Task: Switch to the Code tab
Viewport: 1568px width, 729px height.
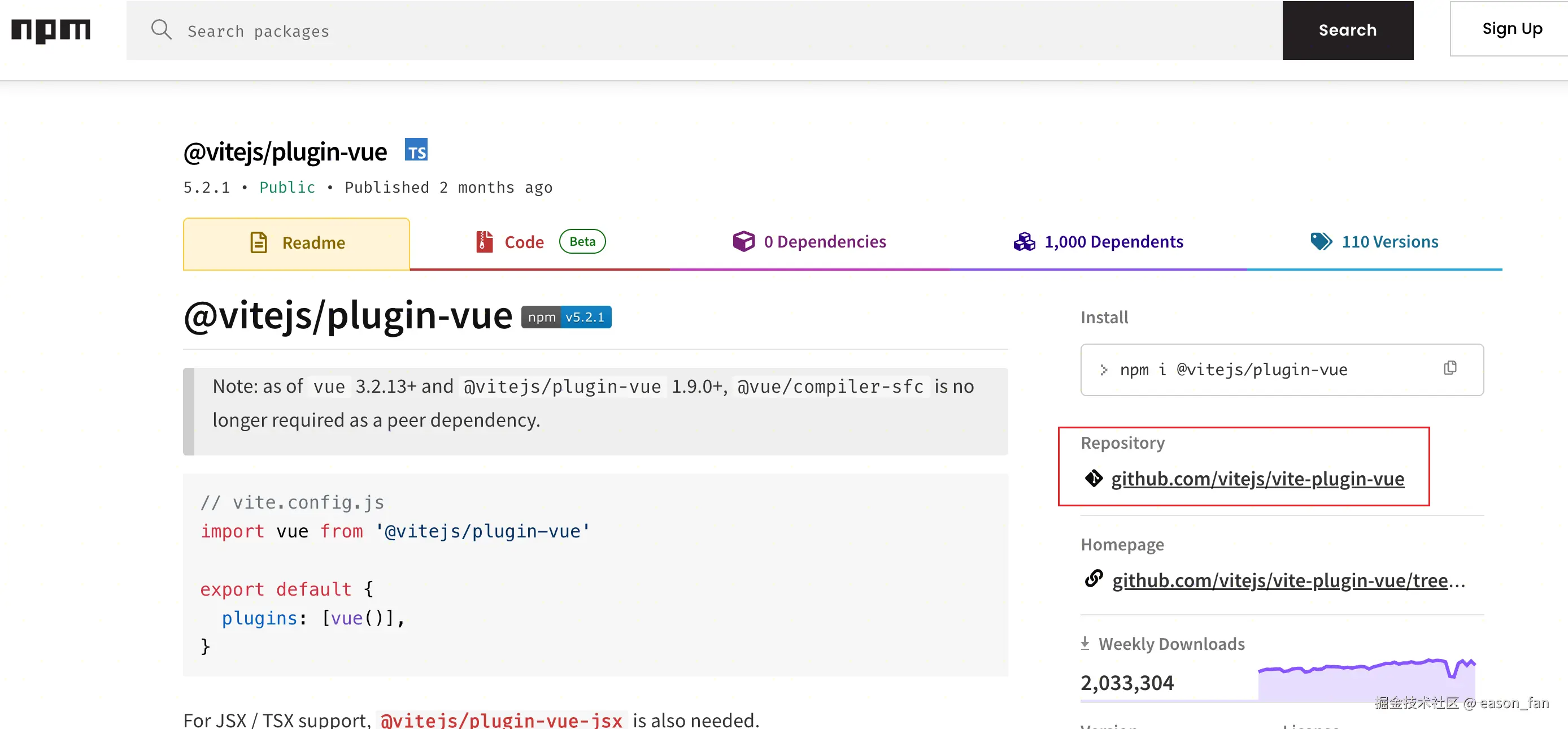Action: [x=524, y=242]
